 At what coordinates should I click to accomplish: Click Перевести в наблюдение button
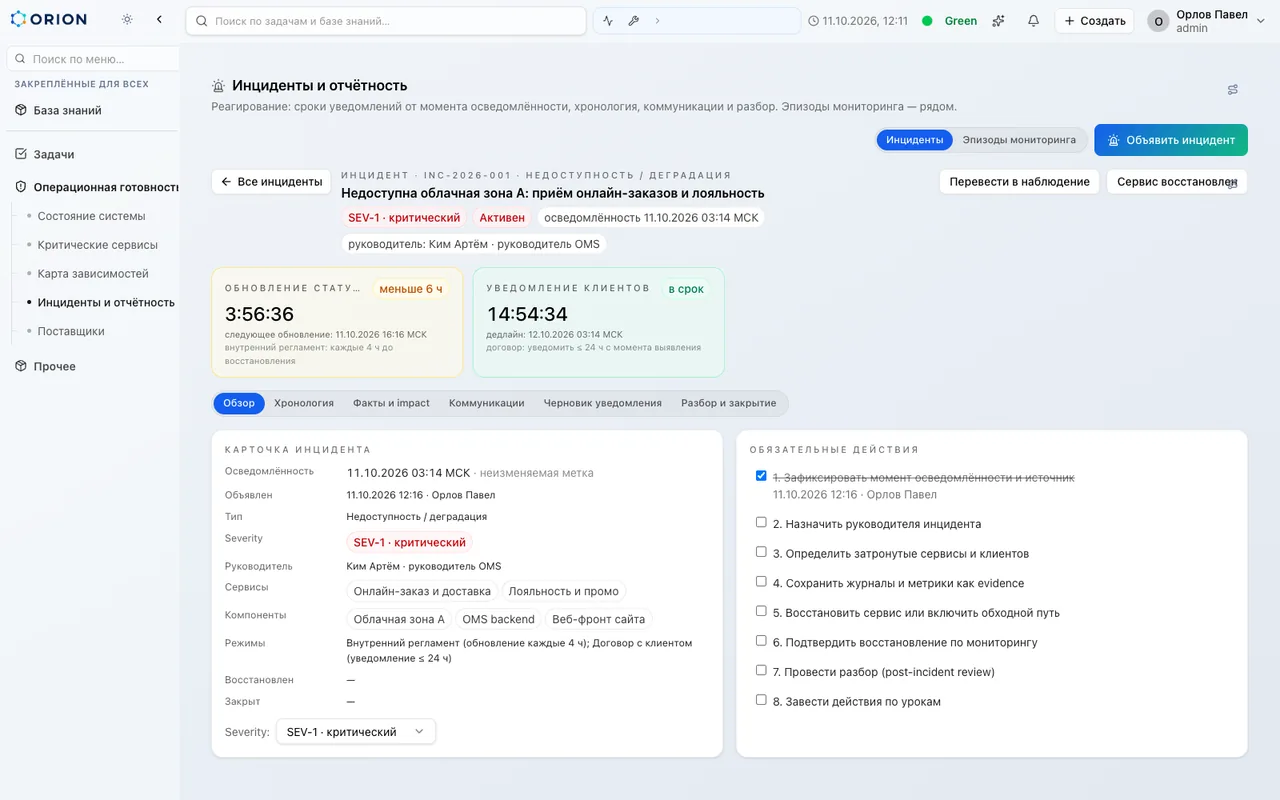pos(1019,182)
